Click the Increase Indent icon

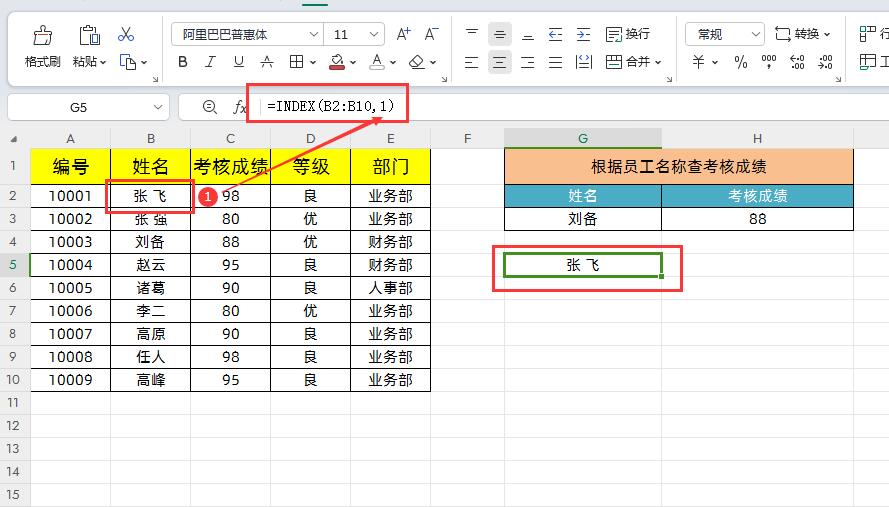point(583,35)
